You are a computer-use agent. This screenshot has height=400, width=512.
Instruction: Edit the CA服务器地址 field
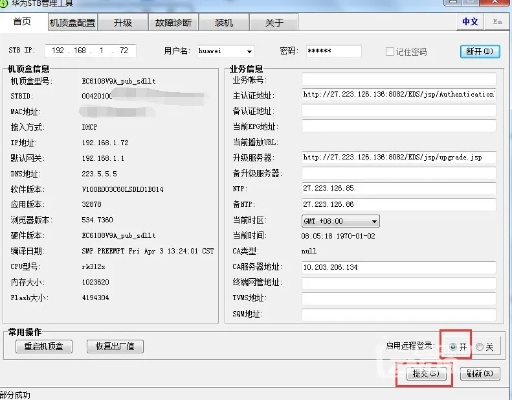click(x=399, y=267)
